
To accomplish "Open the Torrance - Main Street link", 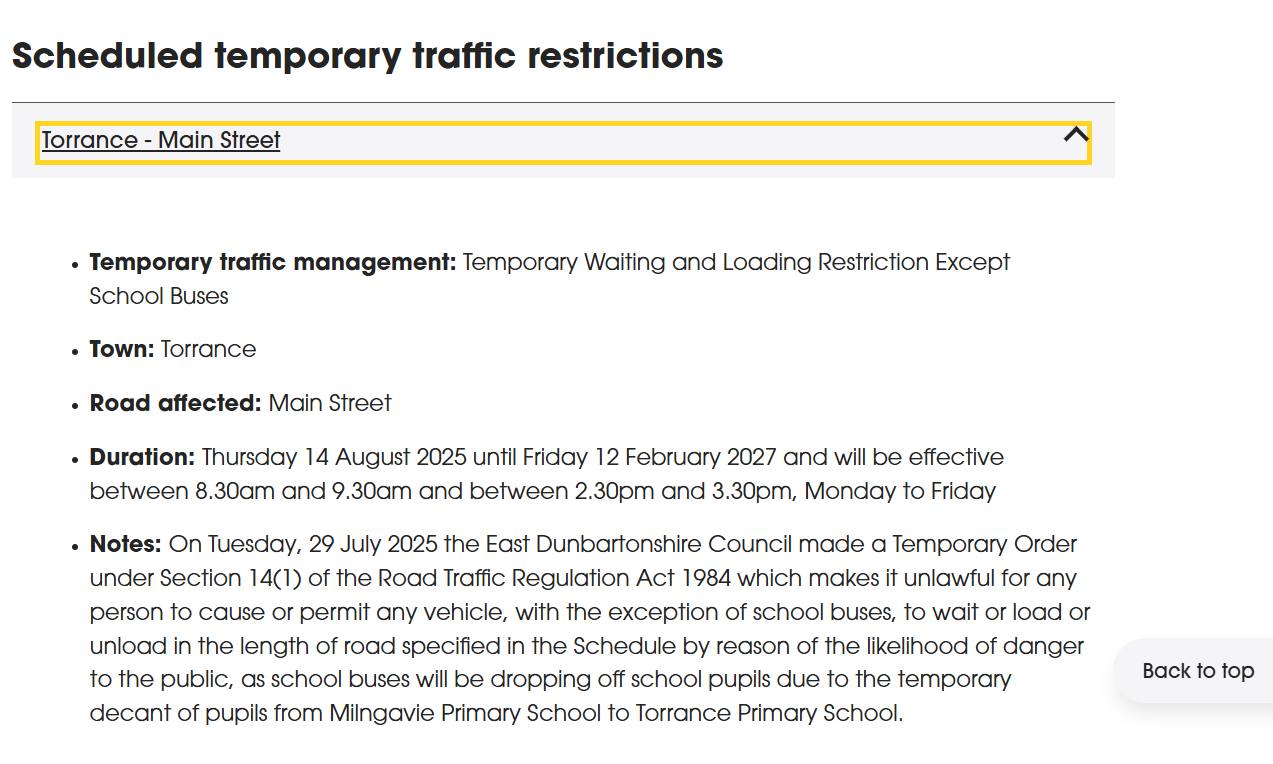I will coord(160,141).
